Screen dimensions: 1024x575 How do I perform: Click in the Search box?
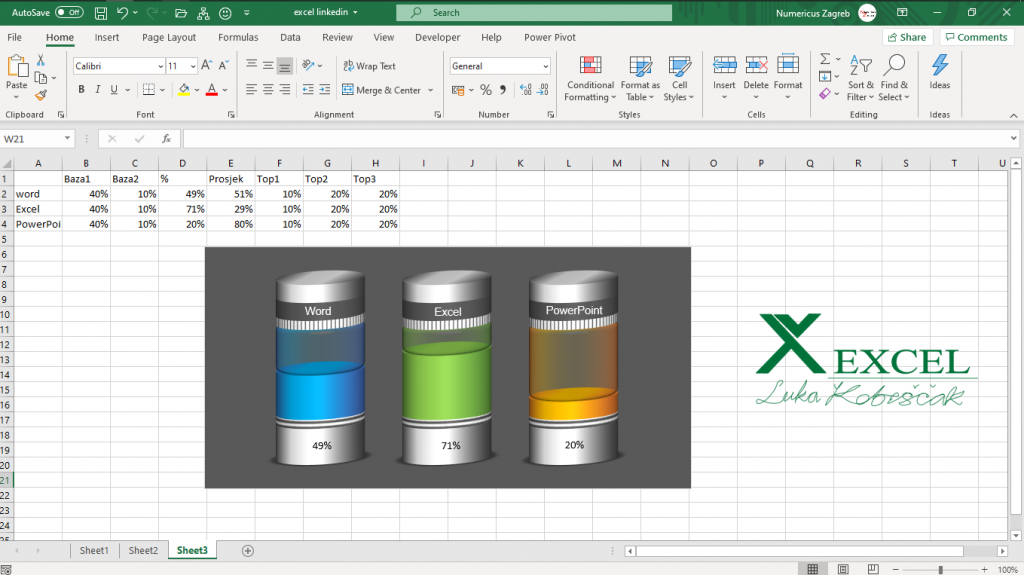534,12
